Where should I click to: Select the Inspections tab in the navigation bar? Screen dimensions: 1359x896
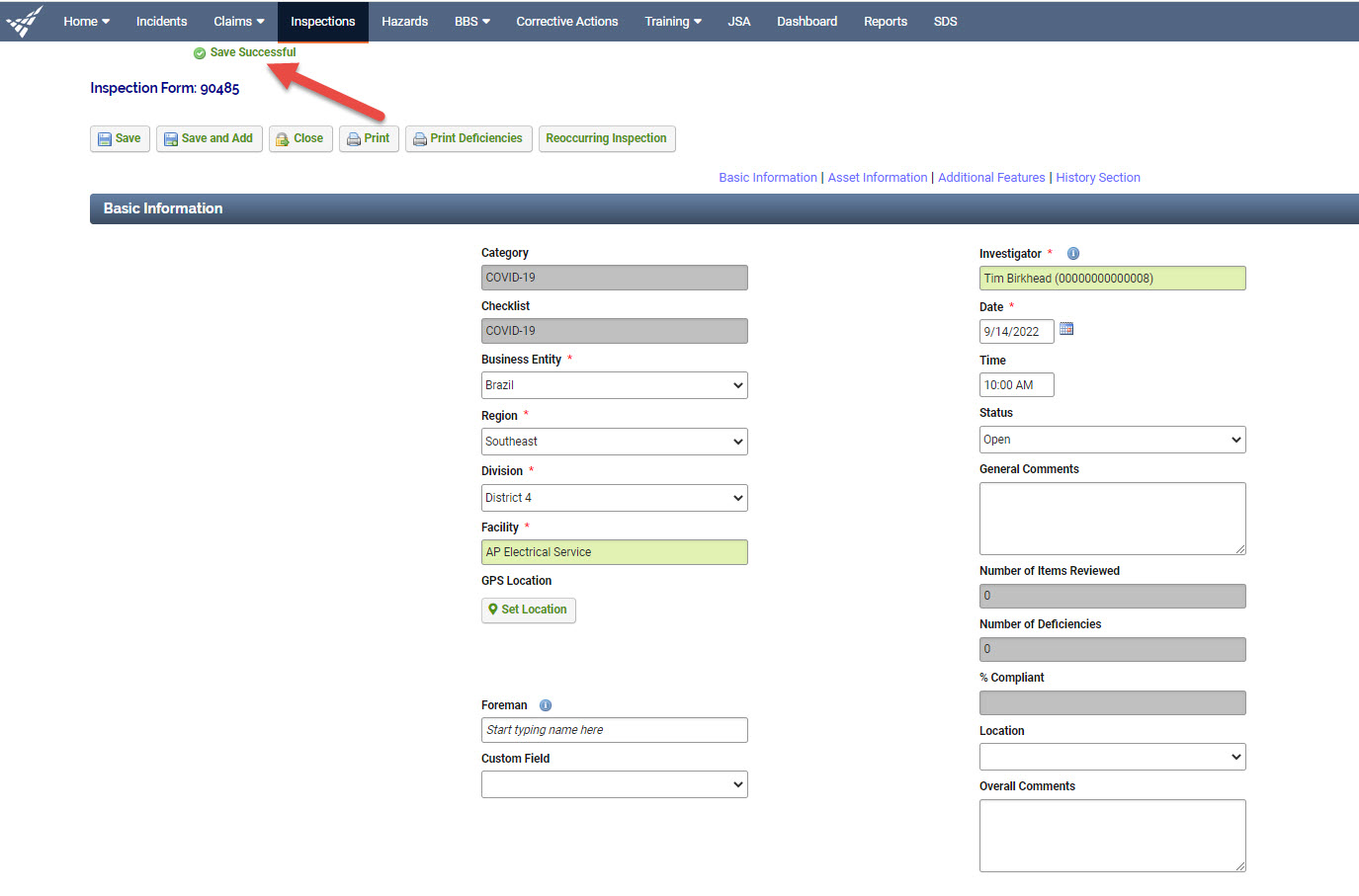(322, 21)
